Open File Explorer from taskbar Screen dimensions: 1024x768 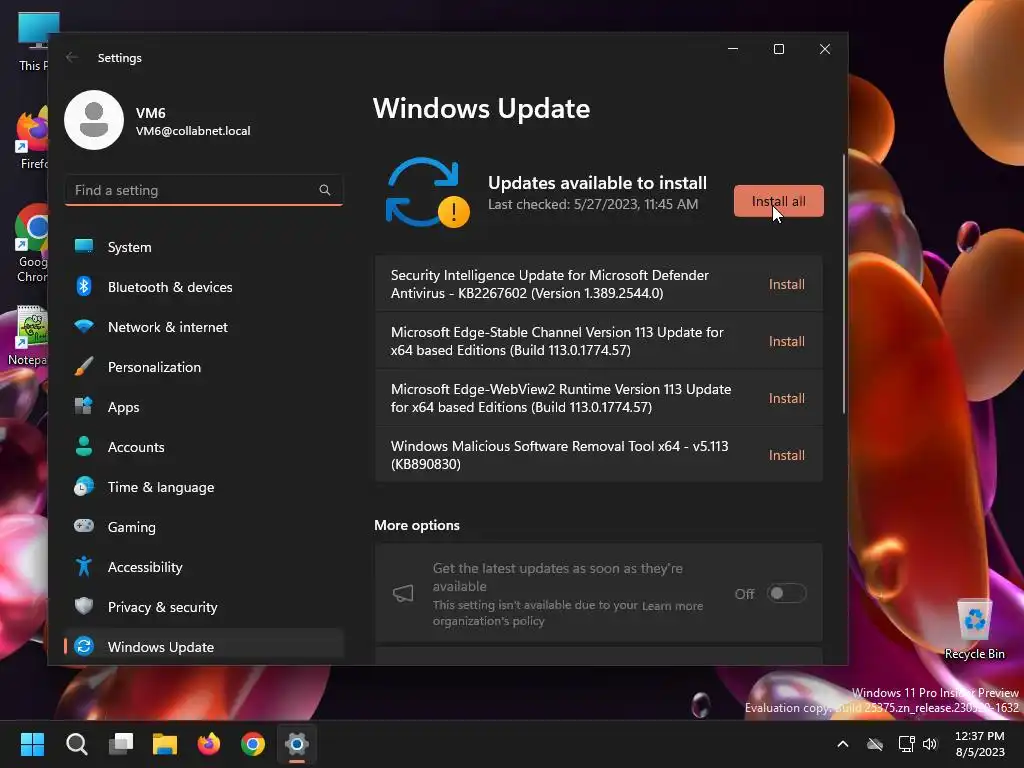pyautogui.click(x=165, y=744)
